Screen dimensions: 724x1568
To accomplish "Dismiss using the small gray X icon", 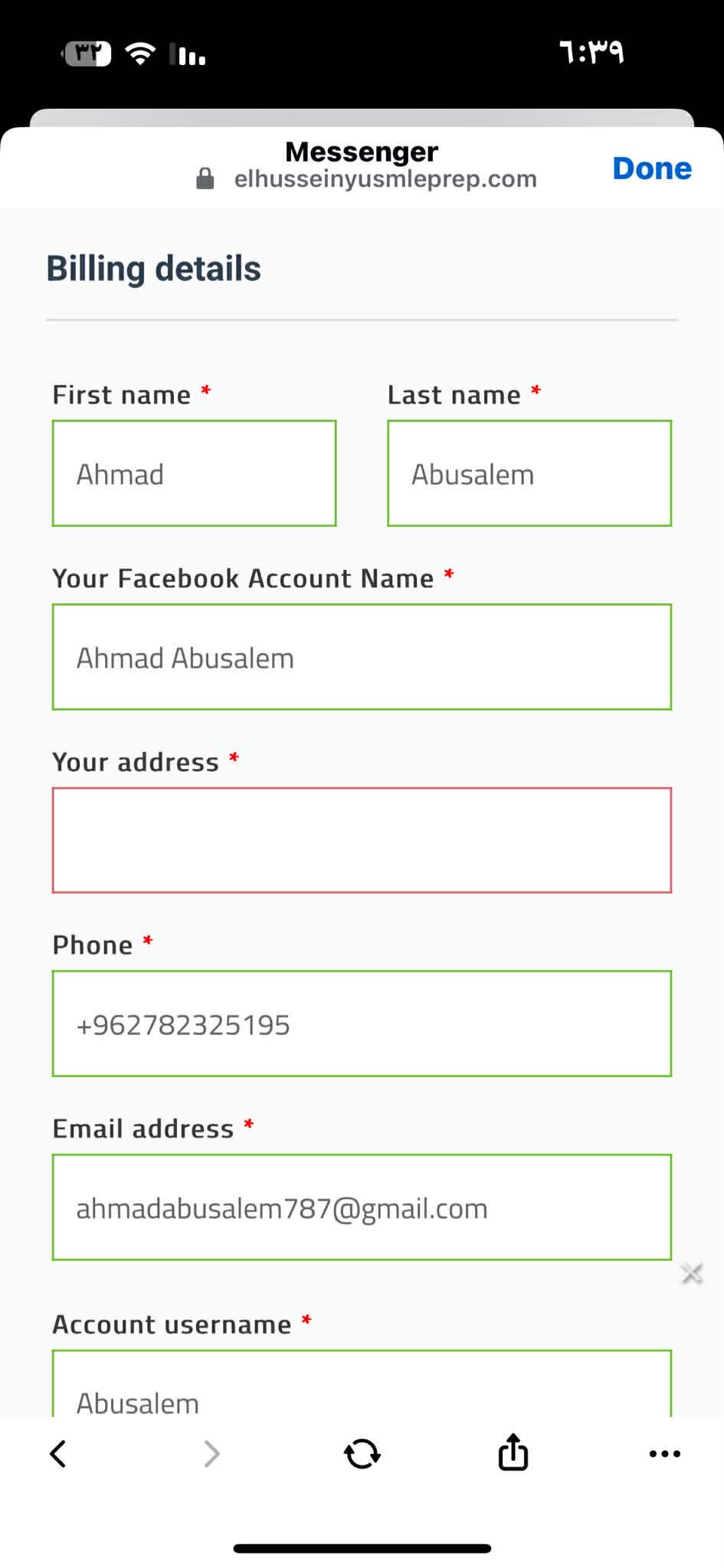I will (692, 1273).
